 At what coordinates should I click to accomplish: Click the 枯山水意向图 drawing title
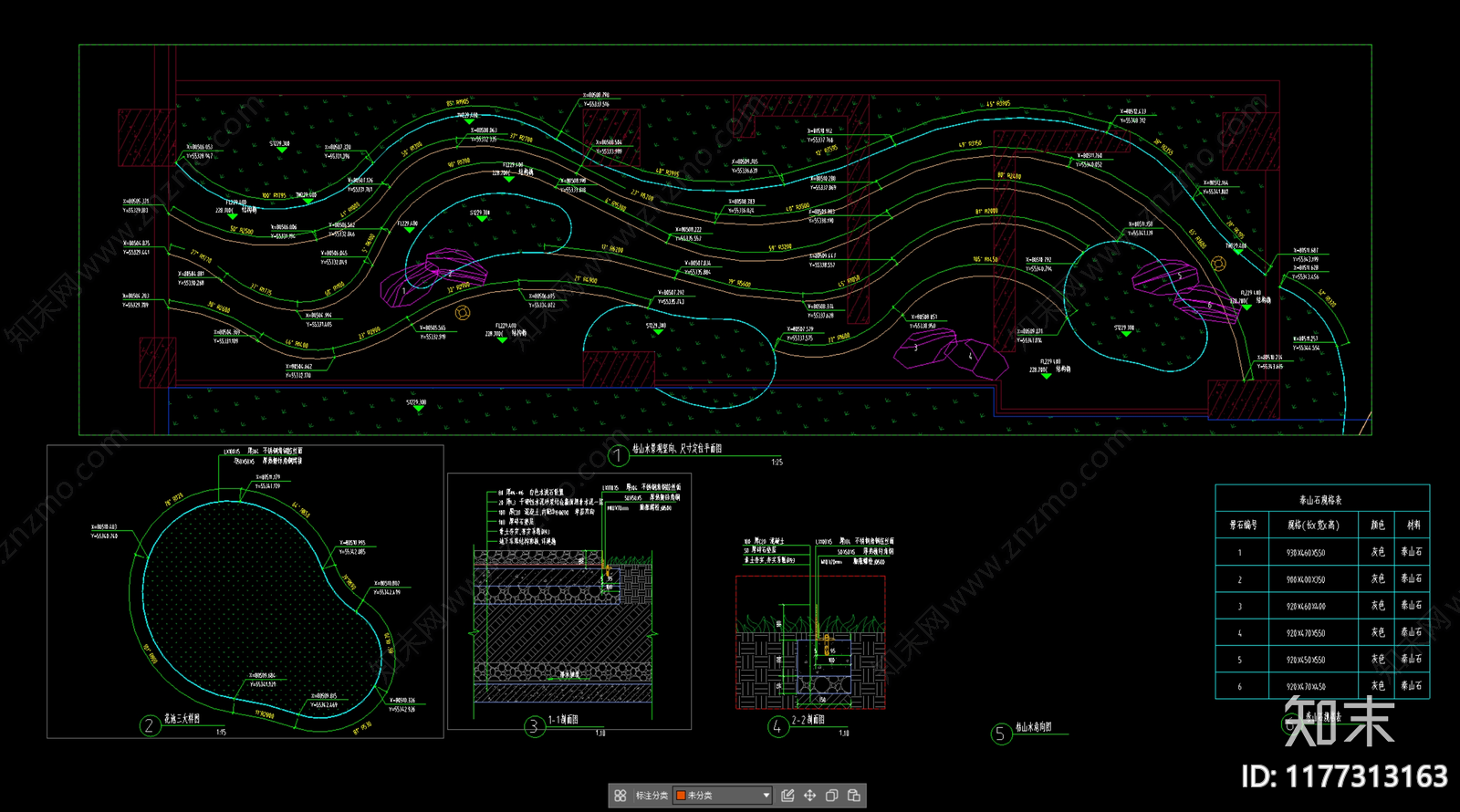pos(1033,727)
